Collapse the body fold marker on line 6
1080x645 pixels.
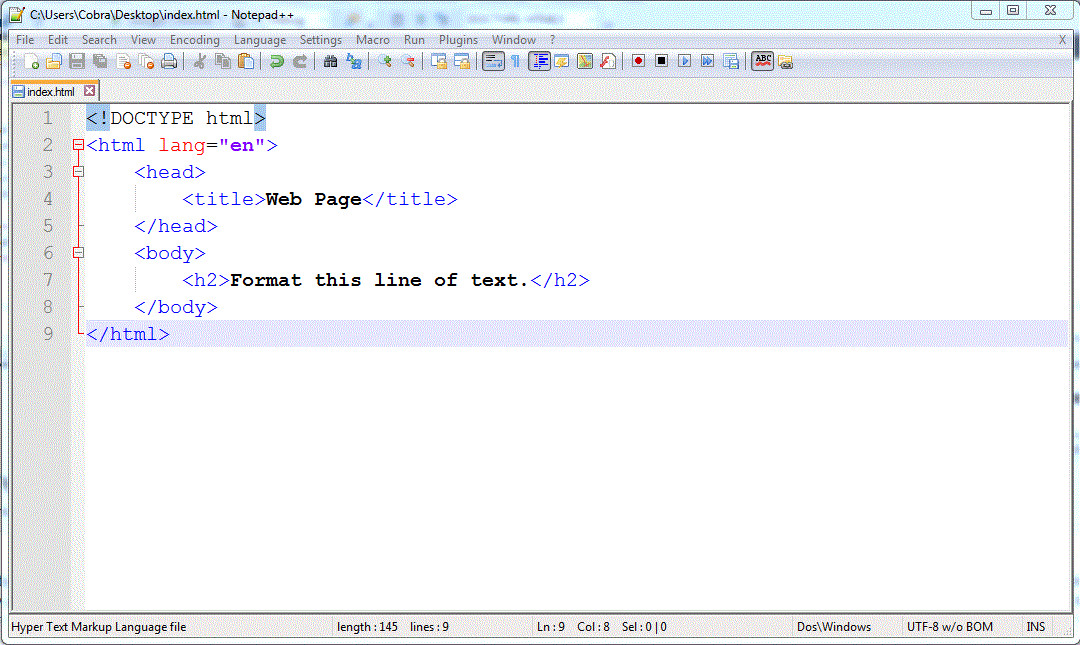[x=79, y=253]
